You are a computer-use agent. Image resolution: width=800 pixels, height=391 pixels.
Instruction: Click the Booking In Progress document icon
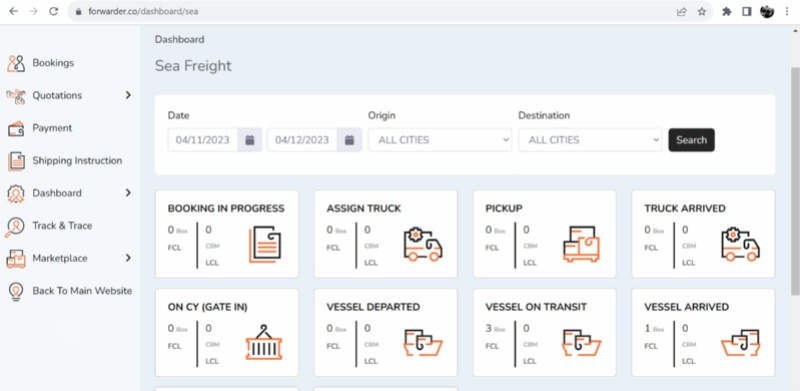coord(265,245)
